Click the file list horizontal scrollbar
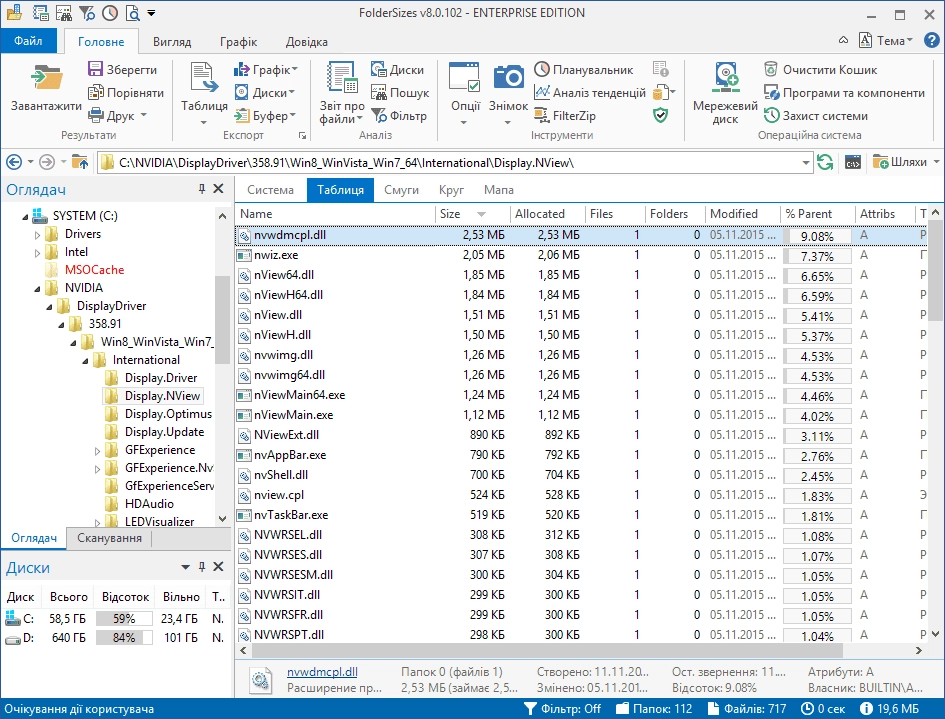Viewport: 945px width, 719px height. point(546,650)
